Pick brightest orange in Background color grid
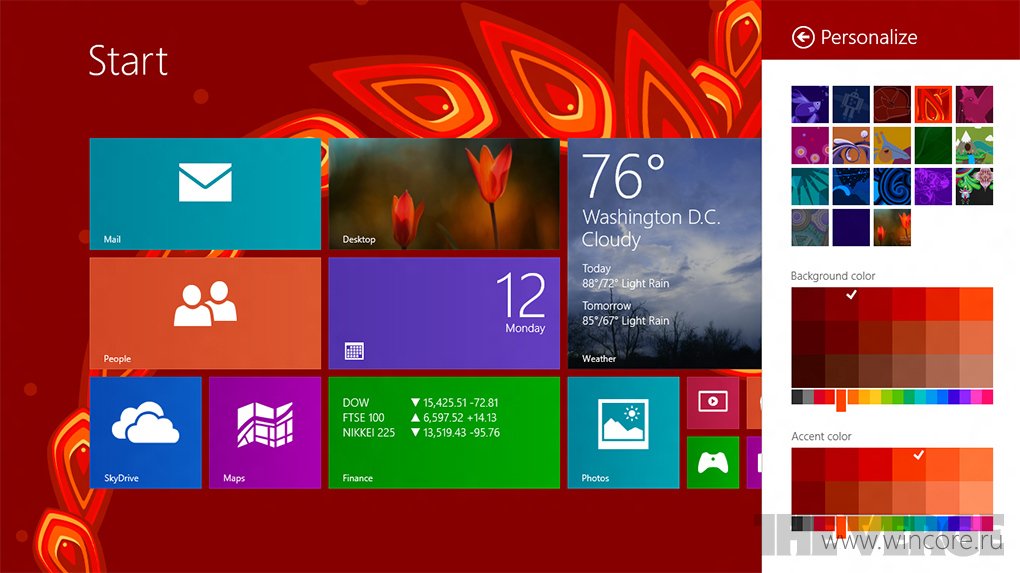 [976, 304]
